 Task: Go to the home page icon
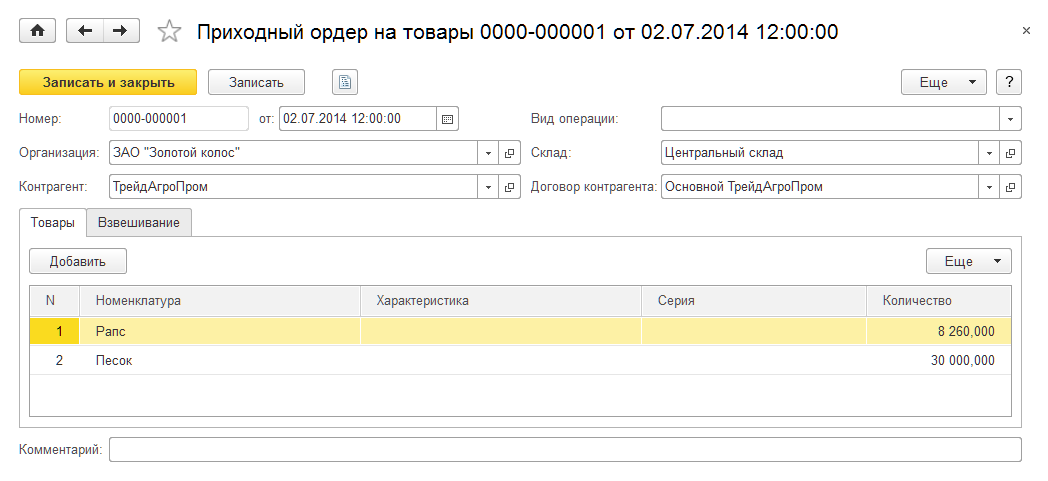tap(37, 31)
